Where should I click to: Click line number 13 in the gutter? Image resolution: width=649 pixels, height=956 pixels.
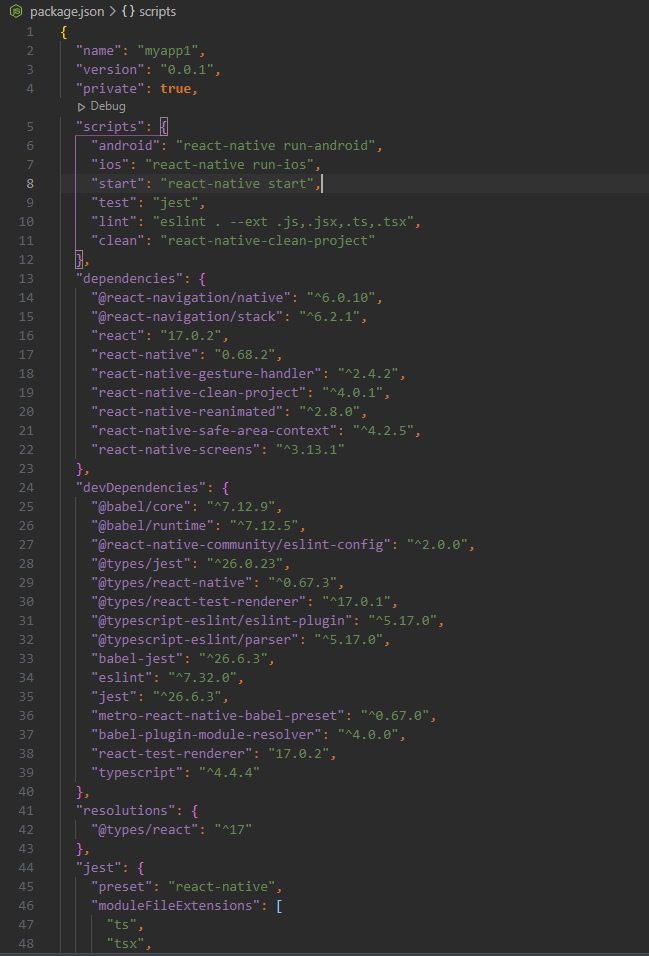(26, 279)
